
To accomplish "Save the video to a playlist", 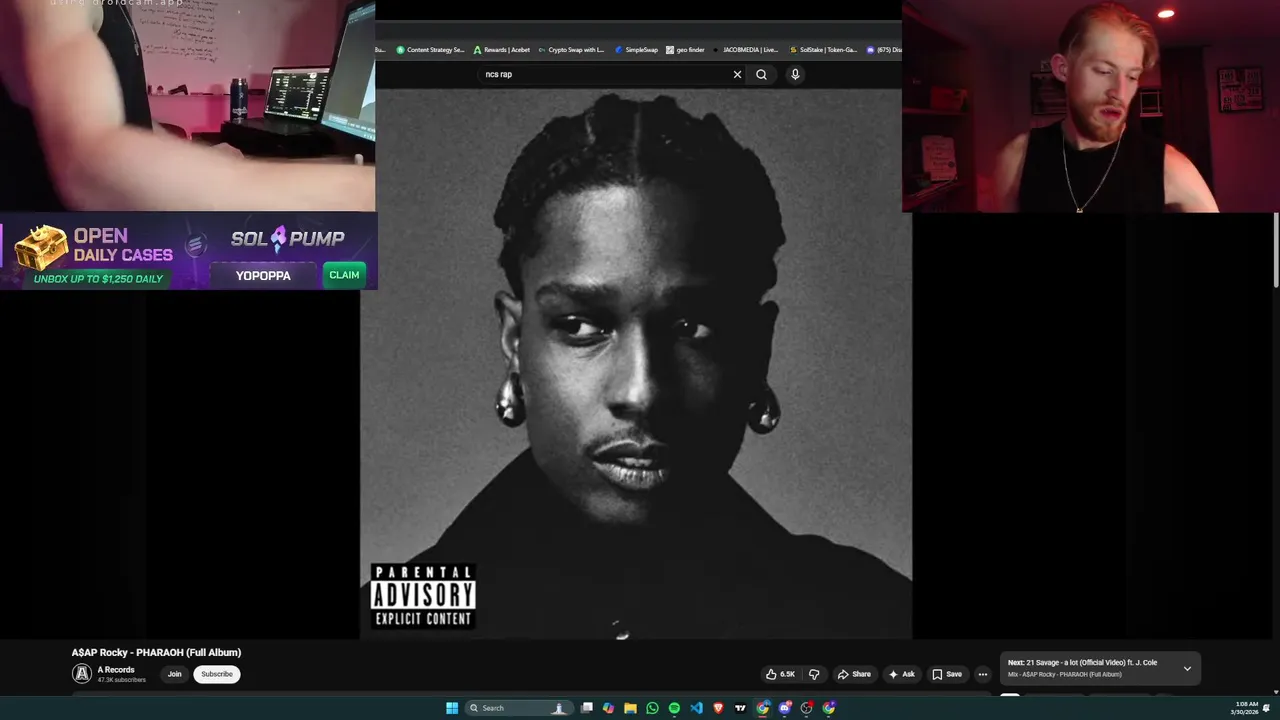I will point(947,674).
